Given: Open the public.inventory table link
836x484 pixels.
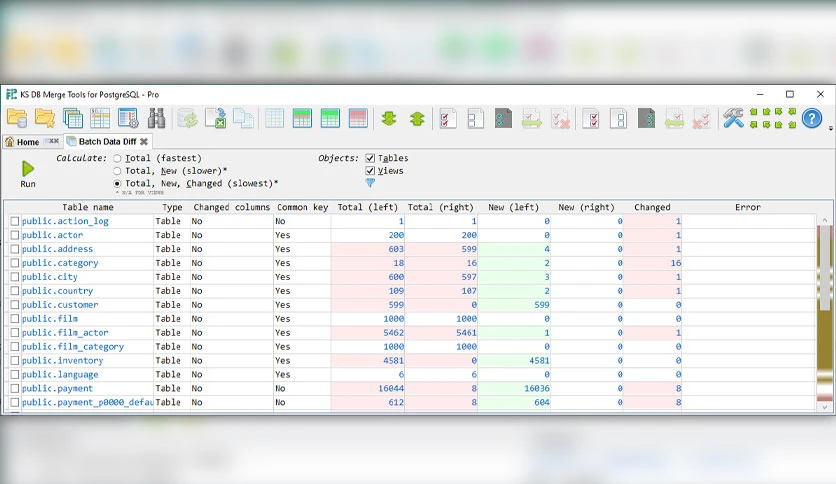Looking at the screenshot, I should (62, 360).
